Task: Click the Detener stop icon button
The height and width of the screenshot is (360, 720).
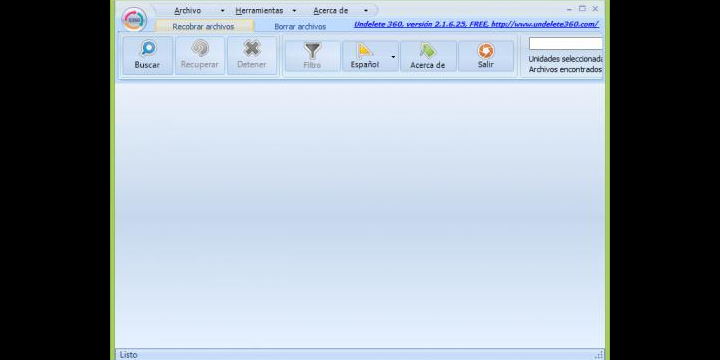Action: click(x=252, y=56)
